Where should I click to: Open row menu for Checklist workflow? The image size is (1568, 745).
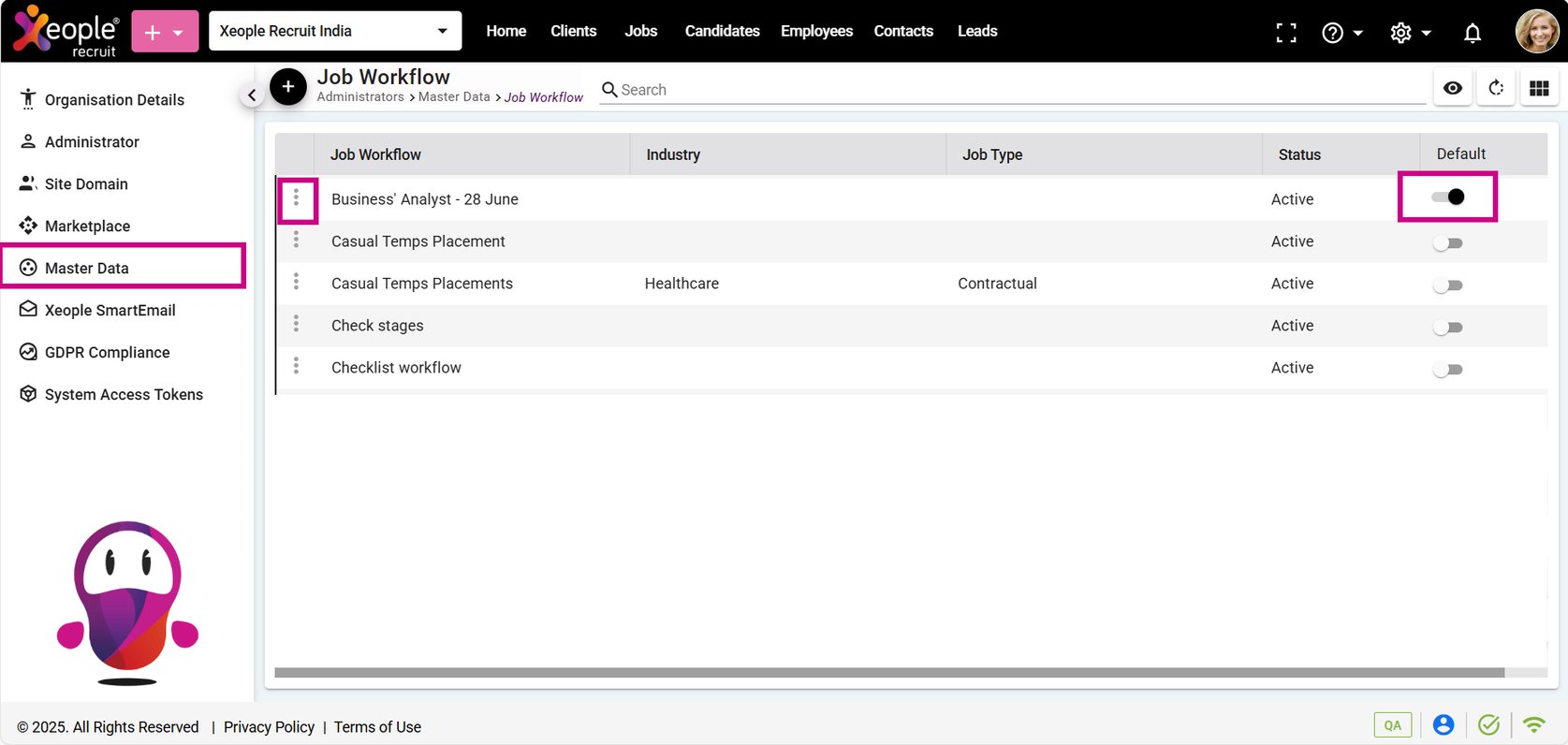[x=297, y=367]
